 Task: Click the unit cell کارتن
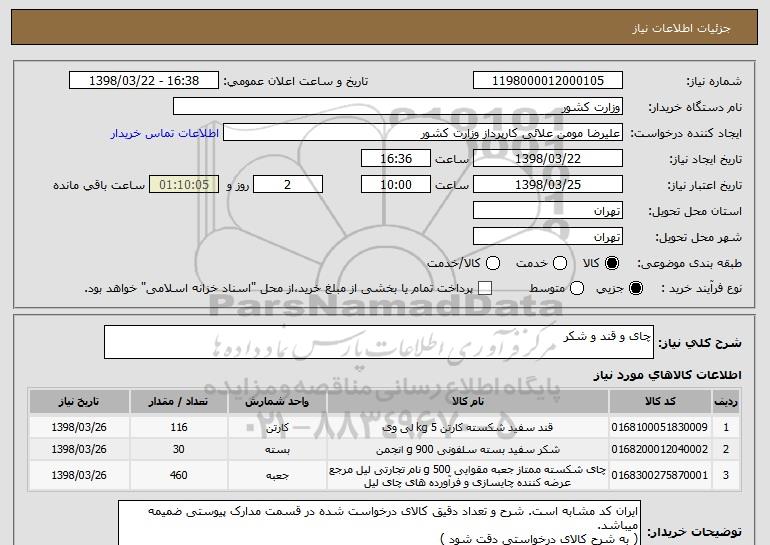pos(277,428)
